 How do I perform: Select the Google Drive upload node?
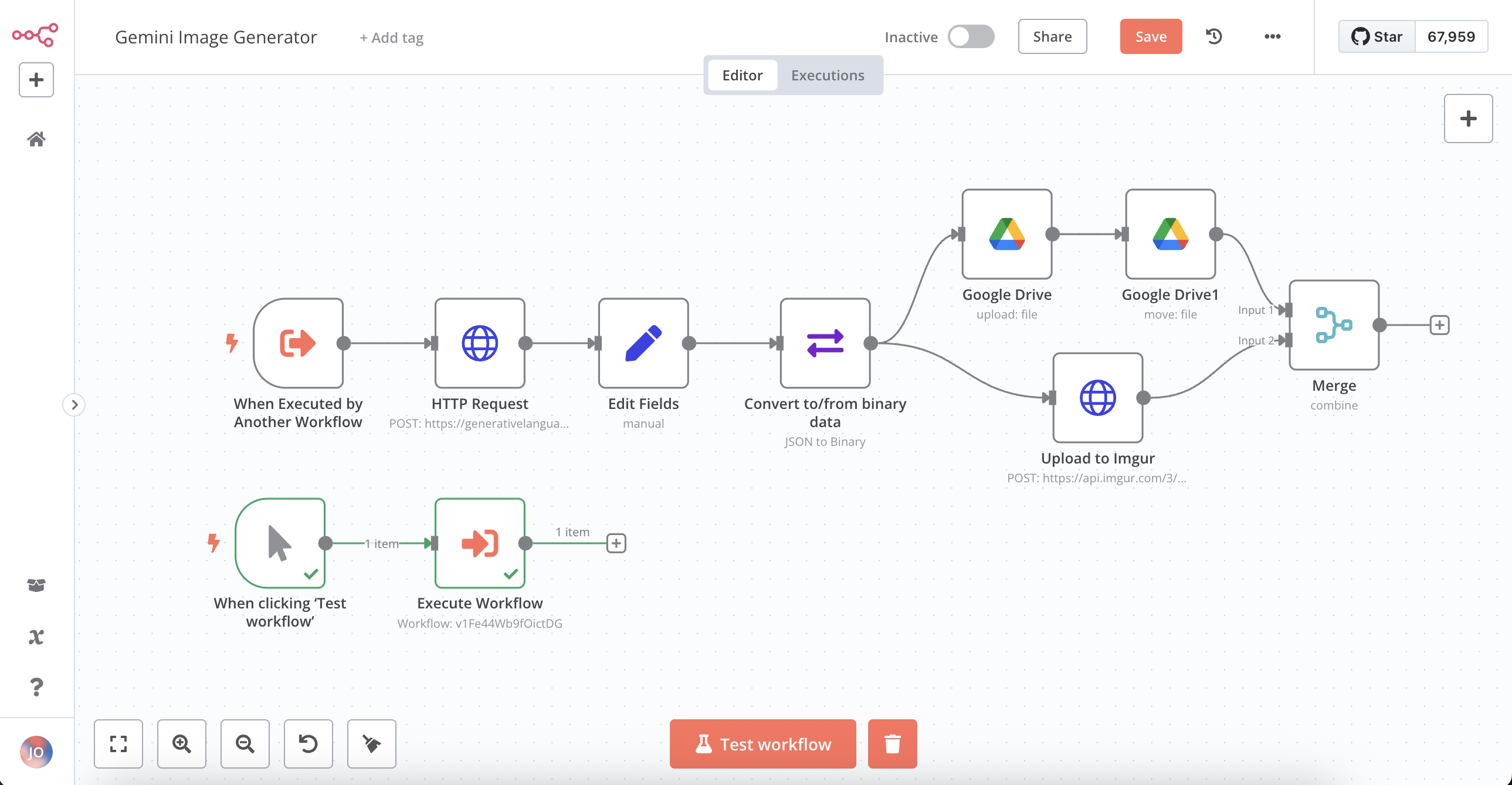click(x=1006, y=234)
